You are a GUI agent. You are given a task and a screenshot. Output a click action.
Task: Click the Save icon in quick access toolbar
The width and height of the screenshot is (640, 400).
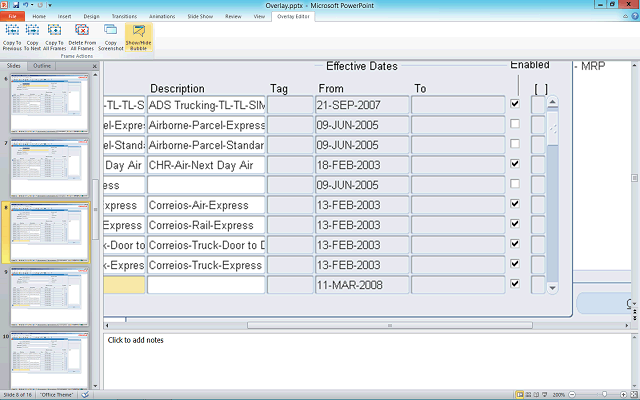pos(18,5)
